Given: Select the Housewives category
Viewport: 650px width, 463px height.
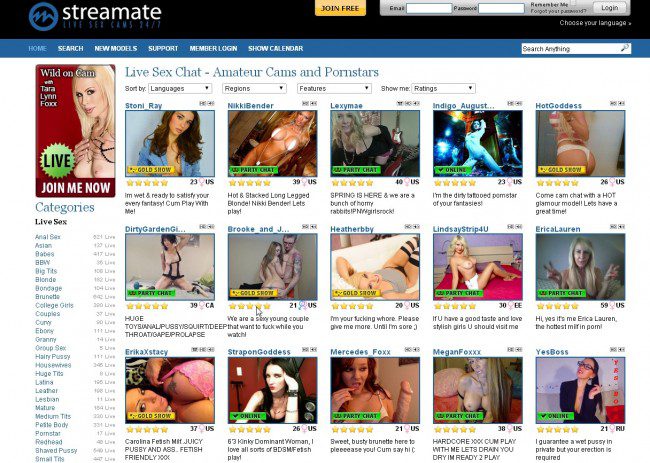Looking at the screenshot, I should pos(53,365).
